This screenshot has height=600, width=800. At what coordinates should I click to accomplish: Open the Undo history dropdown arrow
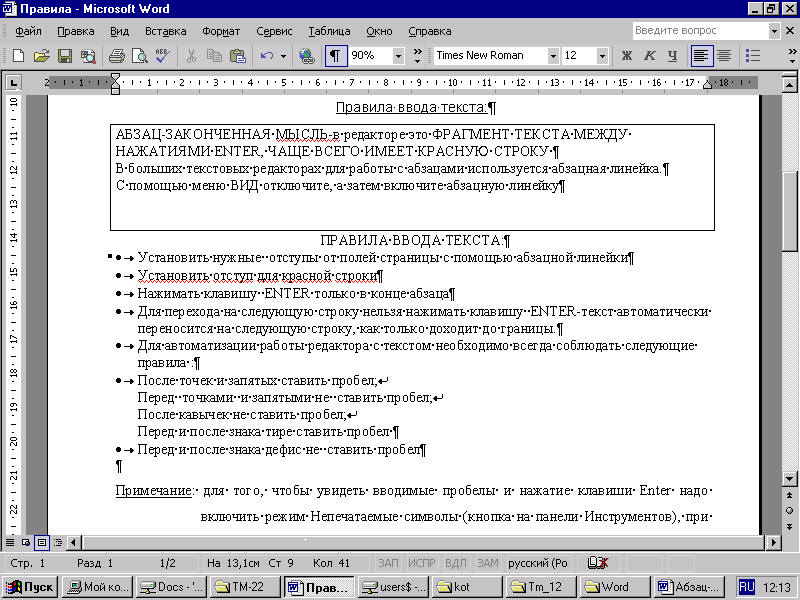coord(283,56)
